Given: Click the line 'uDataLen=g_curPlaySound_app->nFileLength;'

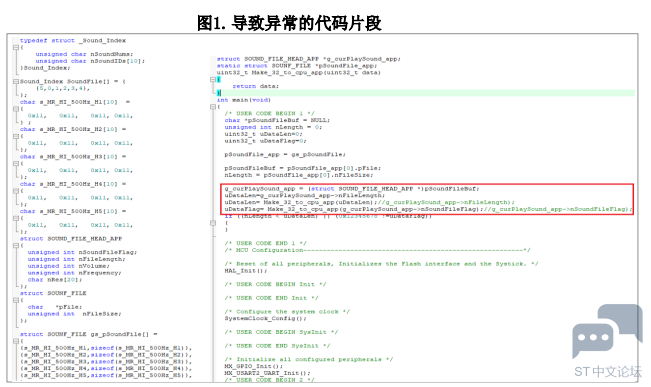Looking at the screenshot, I should click(305, 195).
